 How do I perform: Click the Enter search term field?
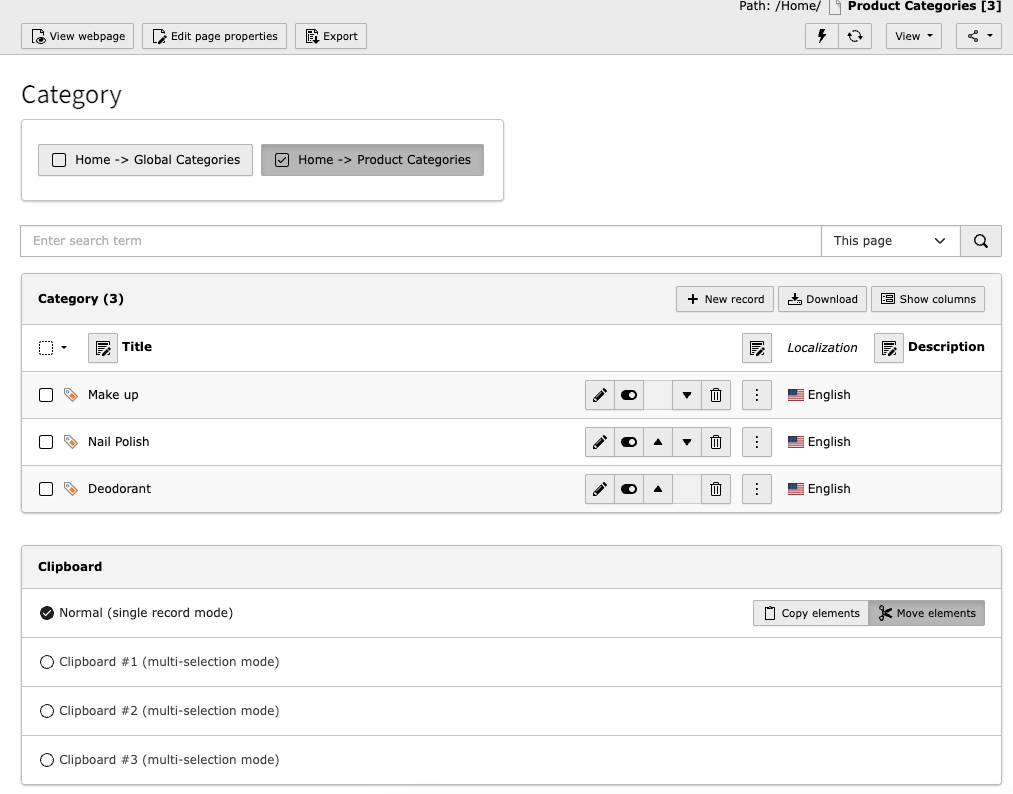pos(420,241)
